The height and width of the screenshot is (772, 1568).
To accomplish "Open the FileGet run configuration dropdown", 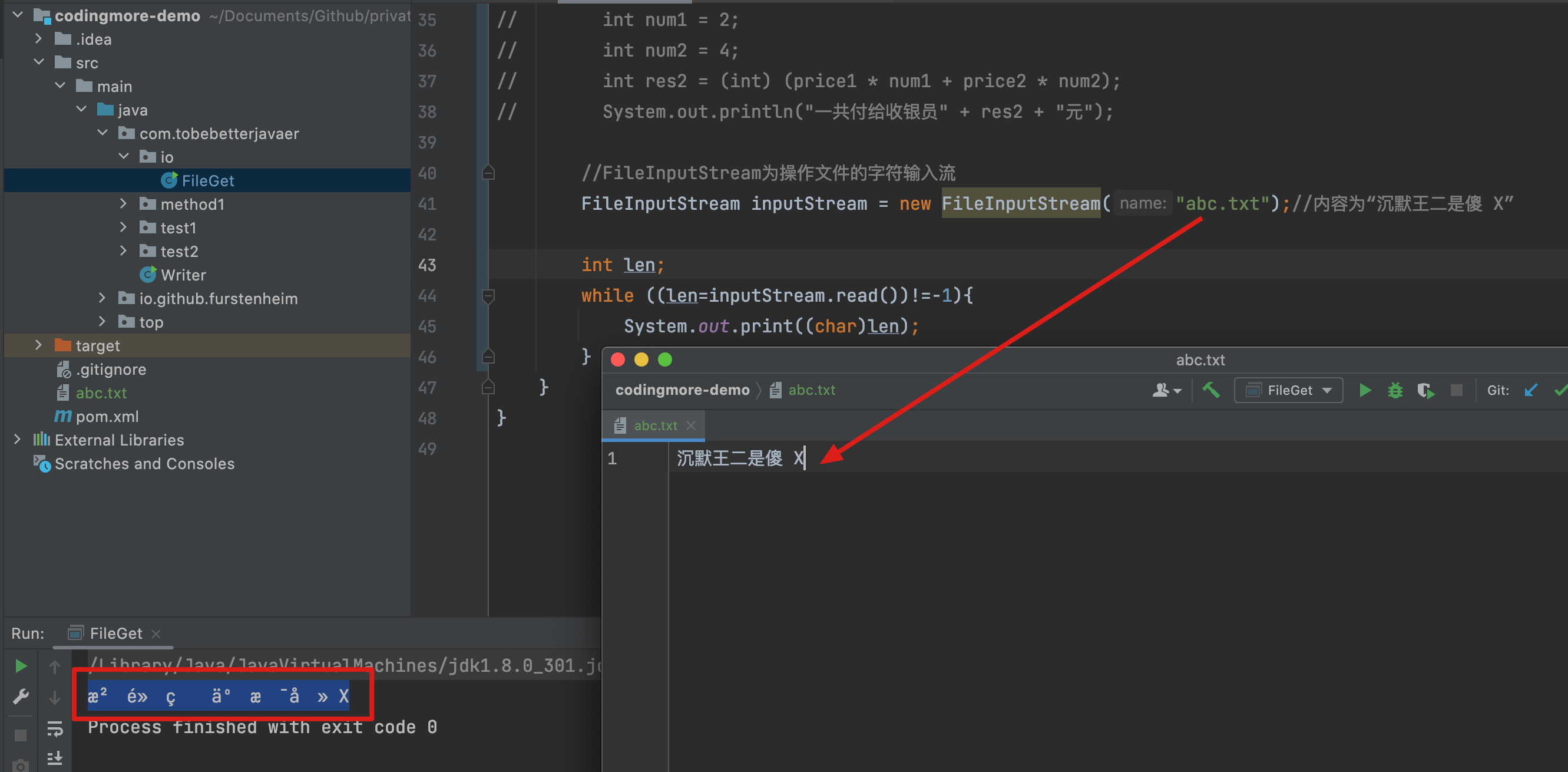I will [x=1288, y=390].
